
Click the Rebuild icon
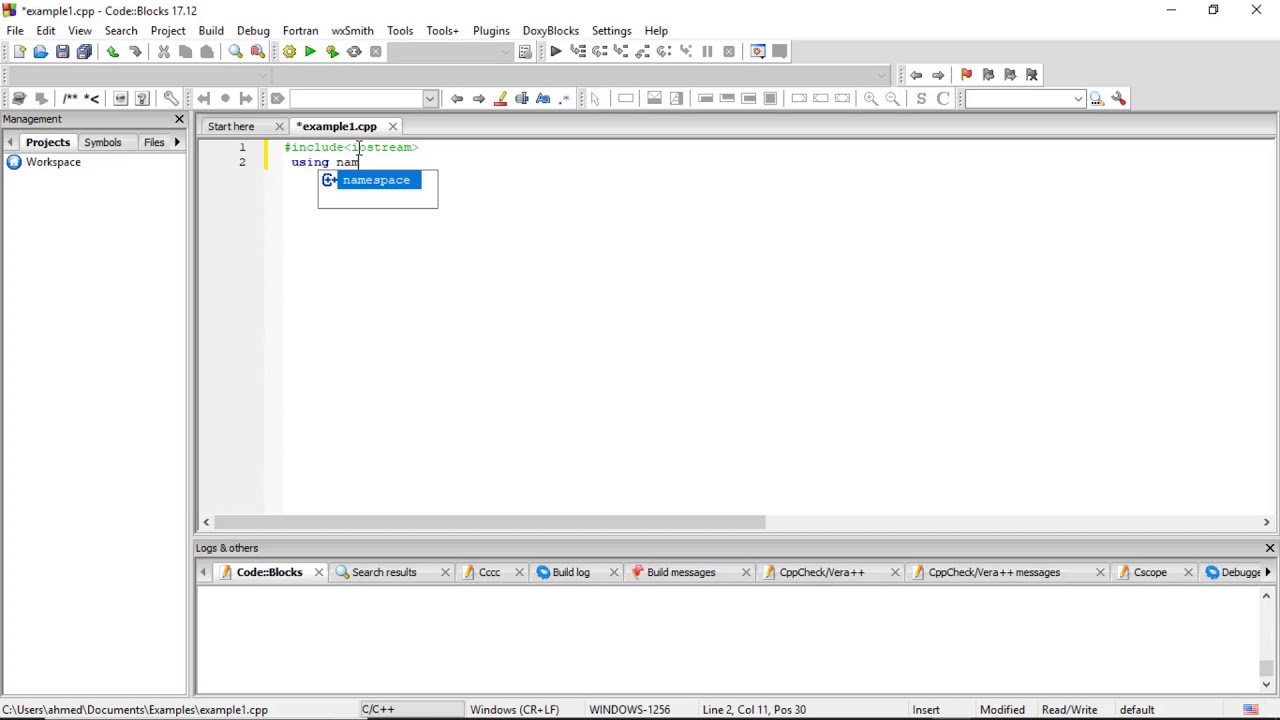tap(354, 52)
